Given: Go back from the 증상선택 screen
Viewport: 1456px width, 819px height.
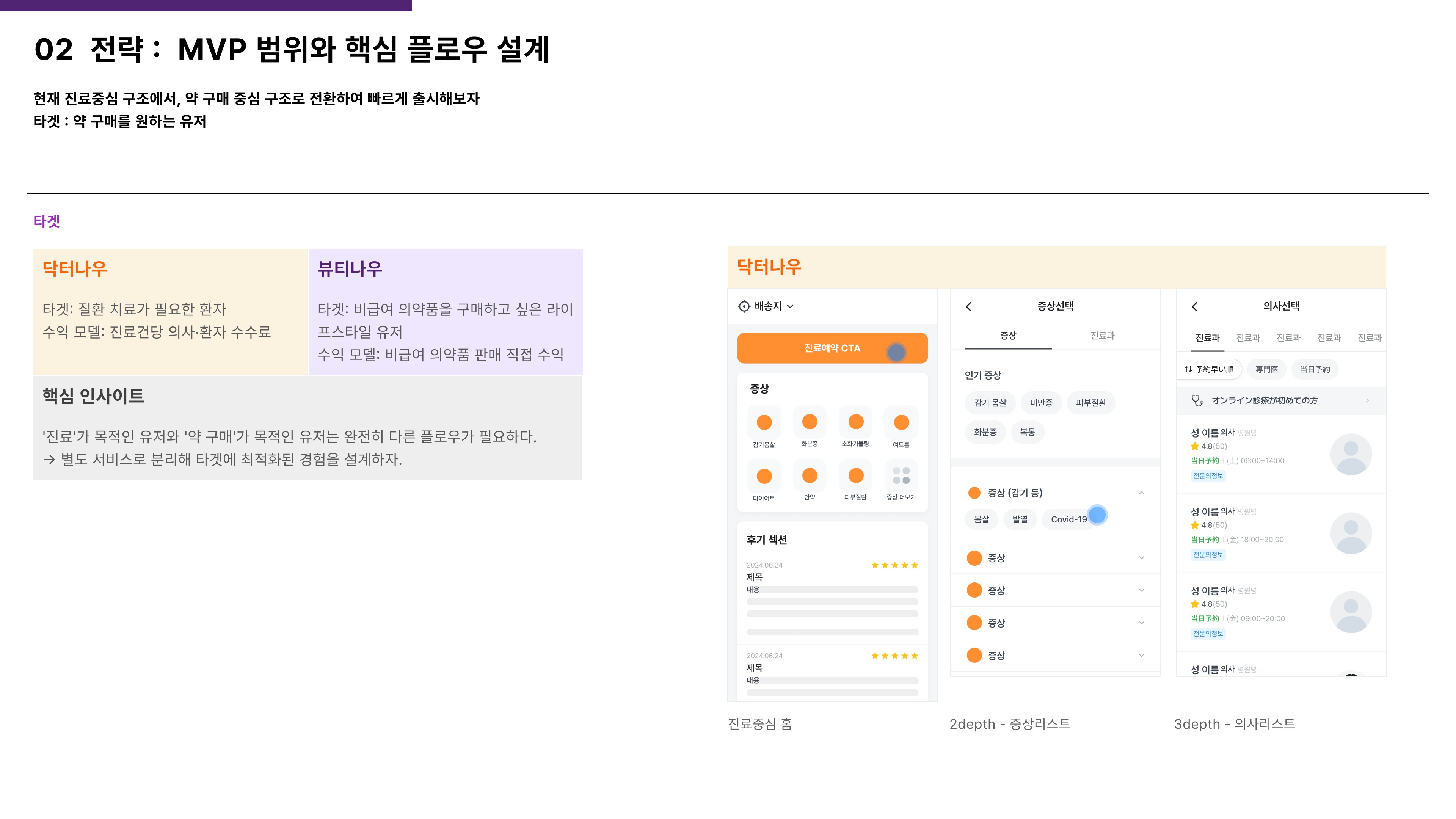Looking at the screenshot, I should [969, 306].
